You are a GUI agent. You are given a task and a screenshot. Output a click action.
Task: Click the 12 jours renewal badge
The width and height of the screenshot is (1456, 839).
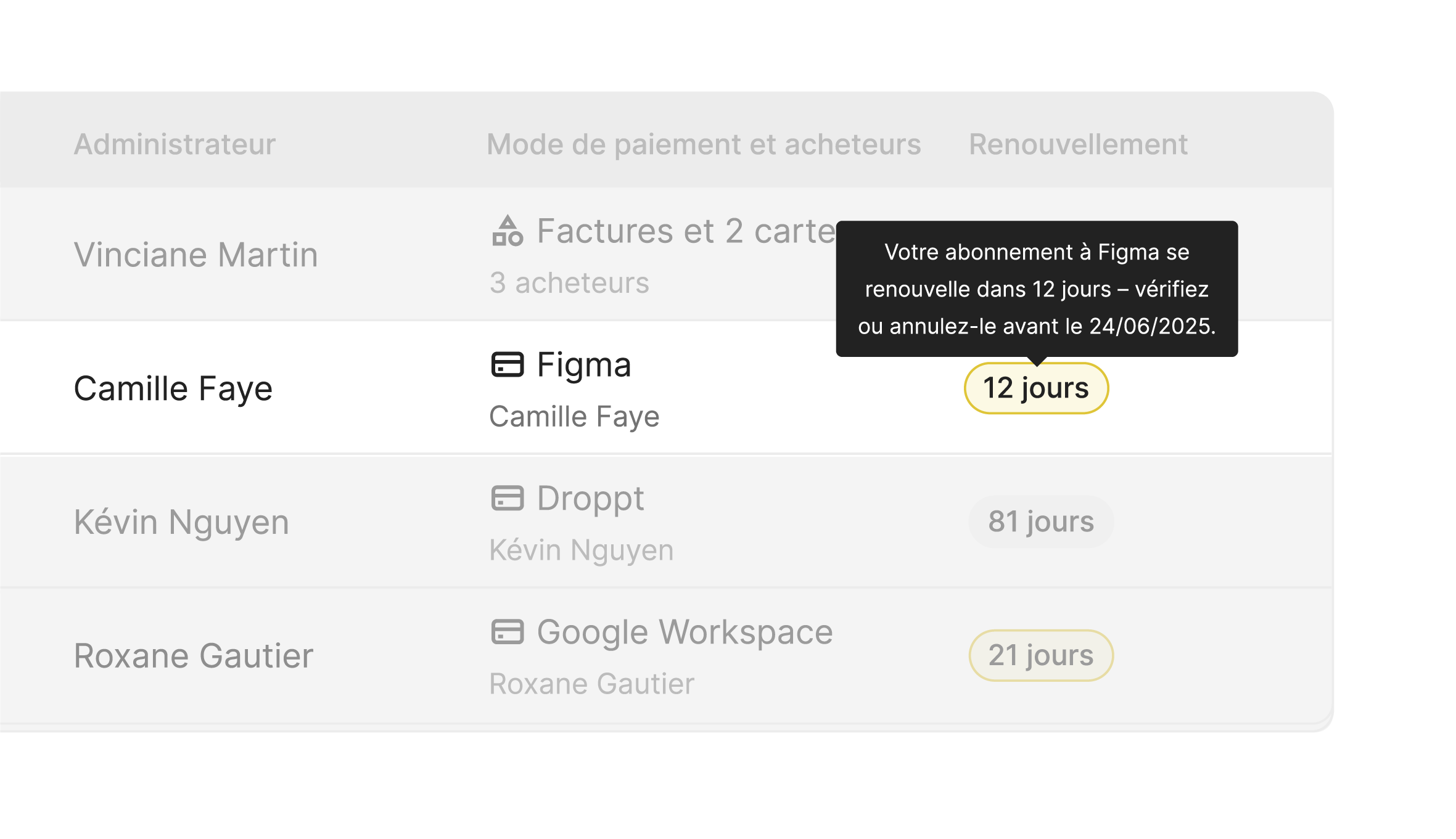(x=1036, y=388)
